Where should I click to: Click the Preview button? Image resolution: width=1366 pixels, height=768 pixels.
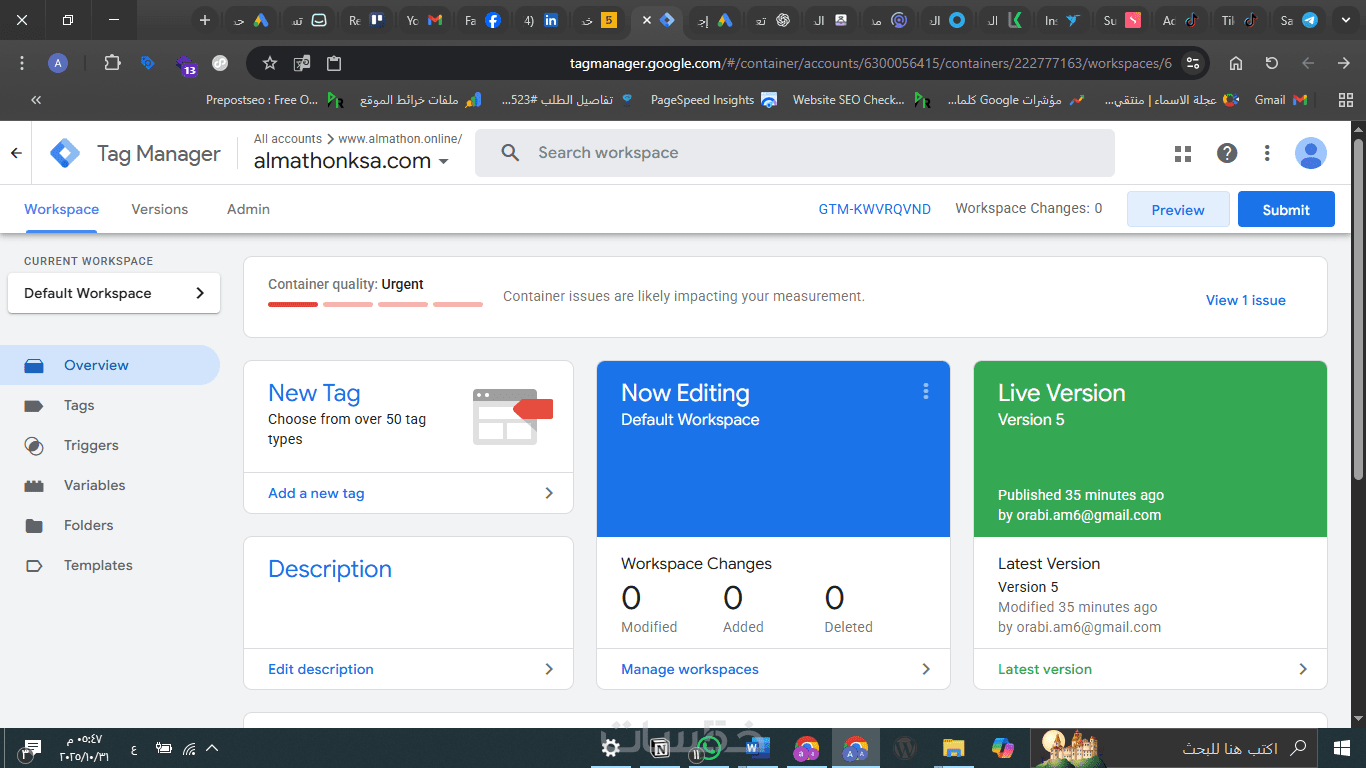click(x=1178, y=209)
